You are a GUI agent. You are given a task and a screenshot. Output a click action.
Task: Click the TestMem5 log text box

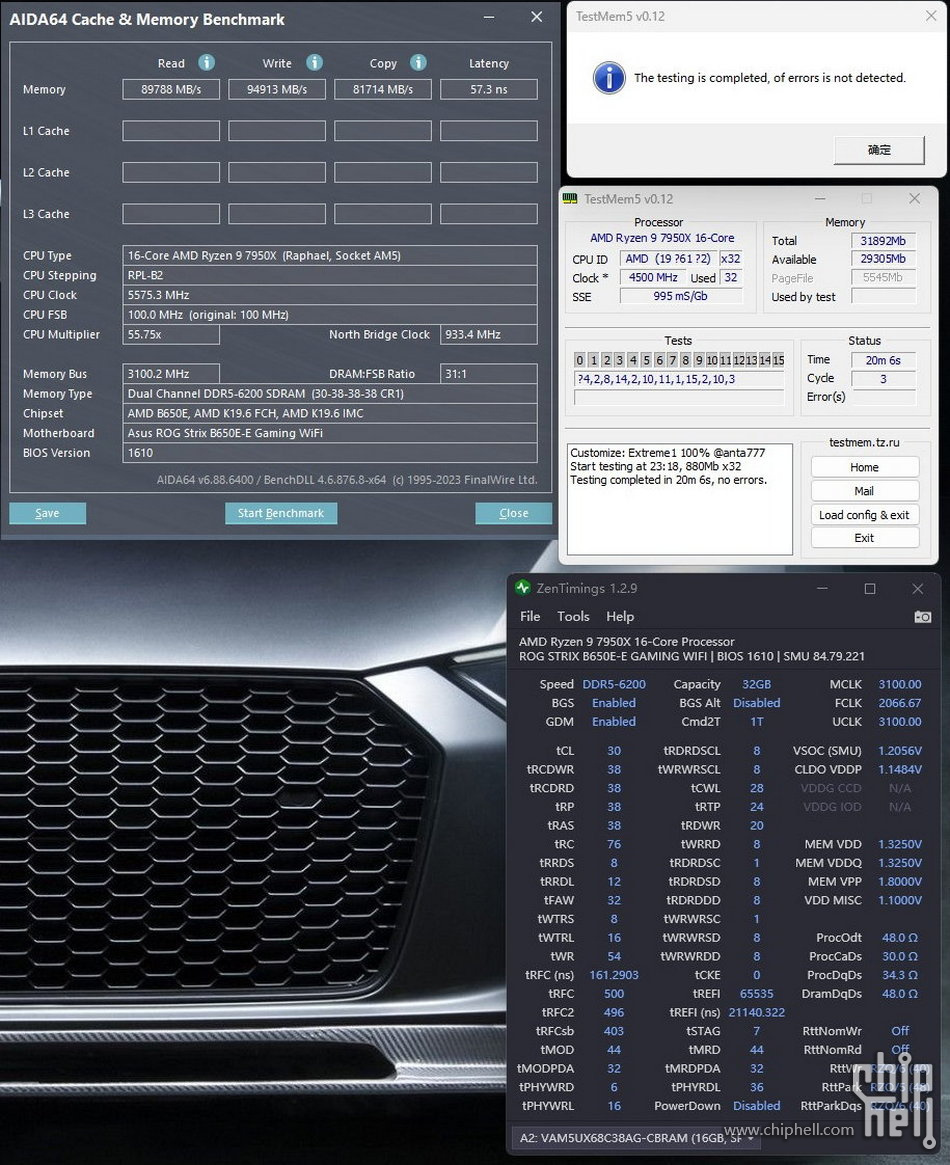click(x=680, y=499)
